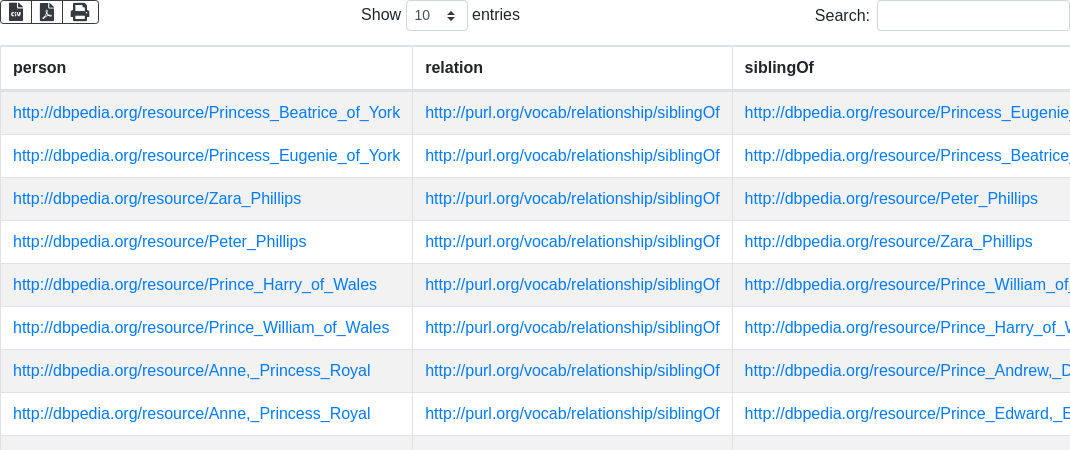
Task: Open Peter_Phillips link in person column
Action: tap(160, 242)
